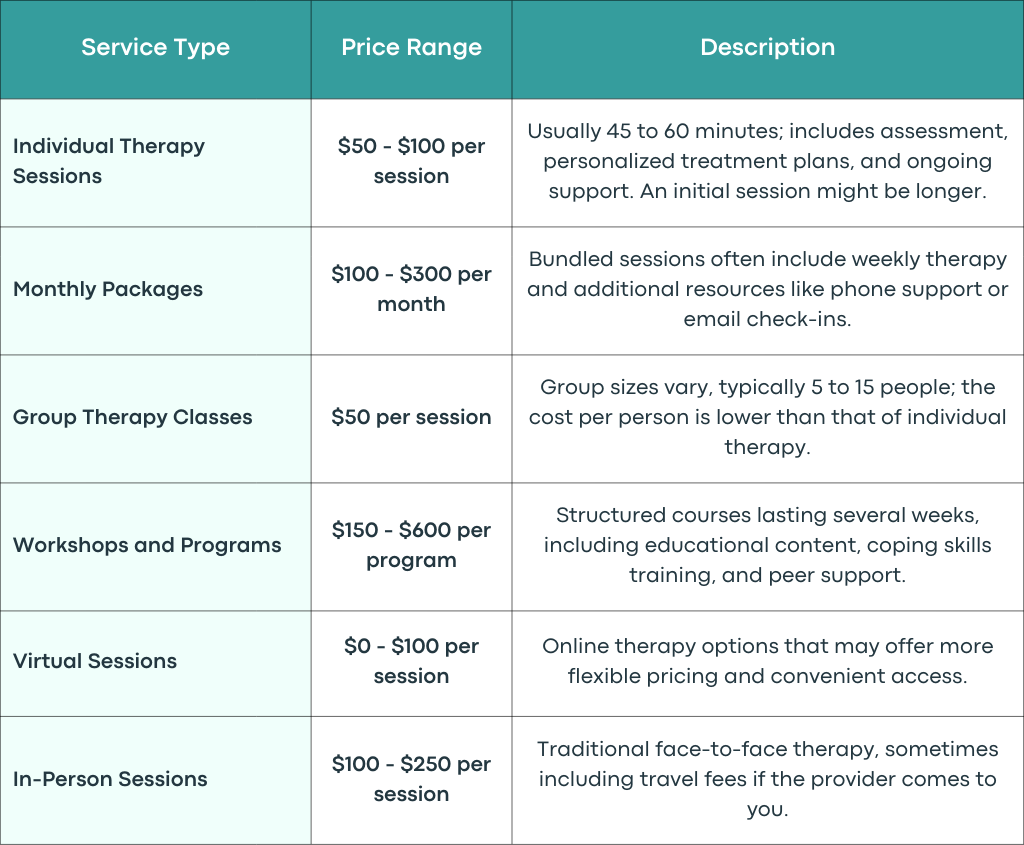This screenshot has width=1024, height=845.
Task: Click the 'Online therapy options' description text
Action: point(767,661)
